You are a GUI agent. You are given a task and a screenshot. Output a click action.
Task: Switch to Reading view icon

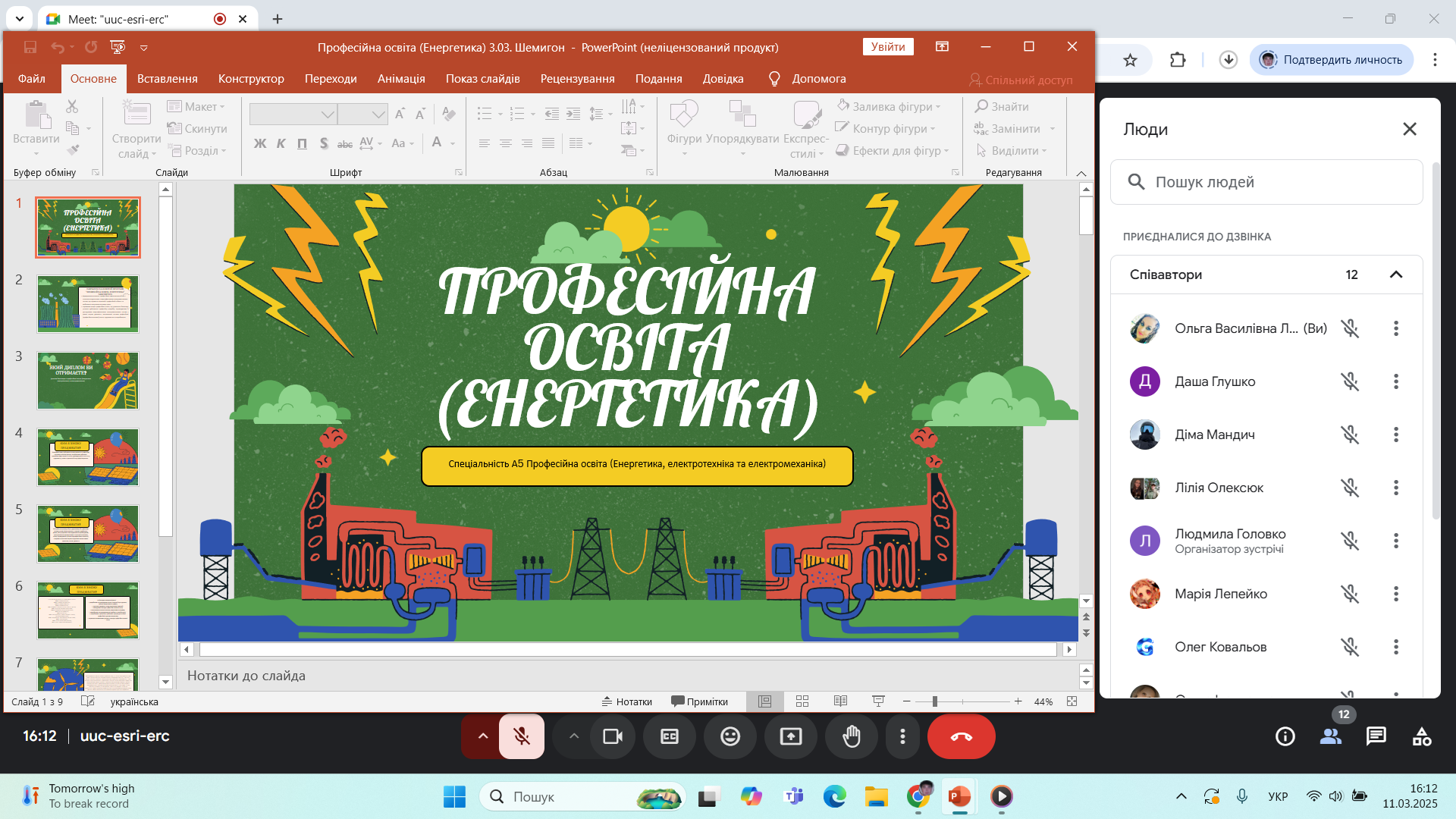840,701
